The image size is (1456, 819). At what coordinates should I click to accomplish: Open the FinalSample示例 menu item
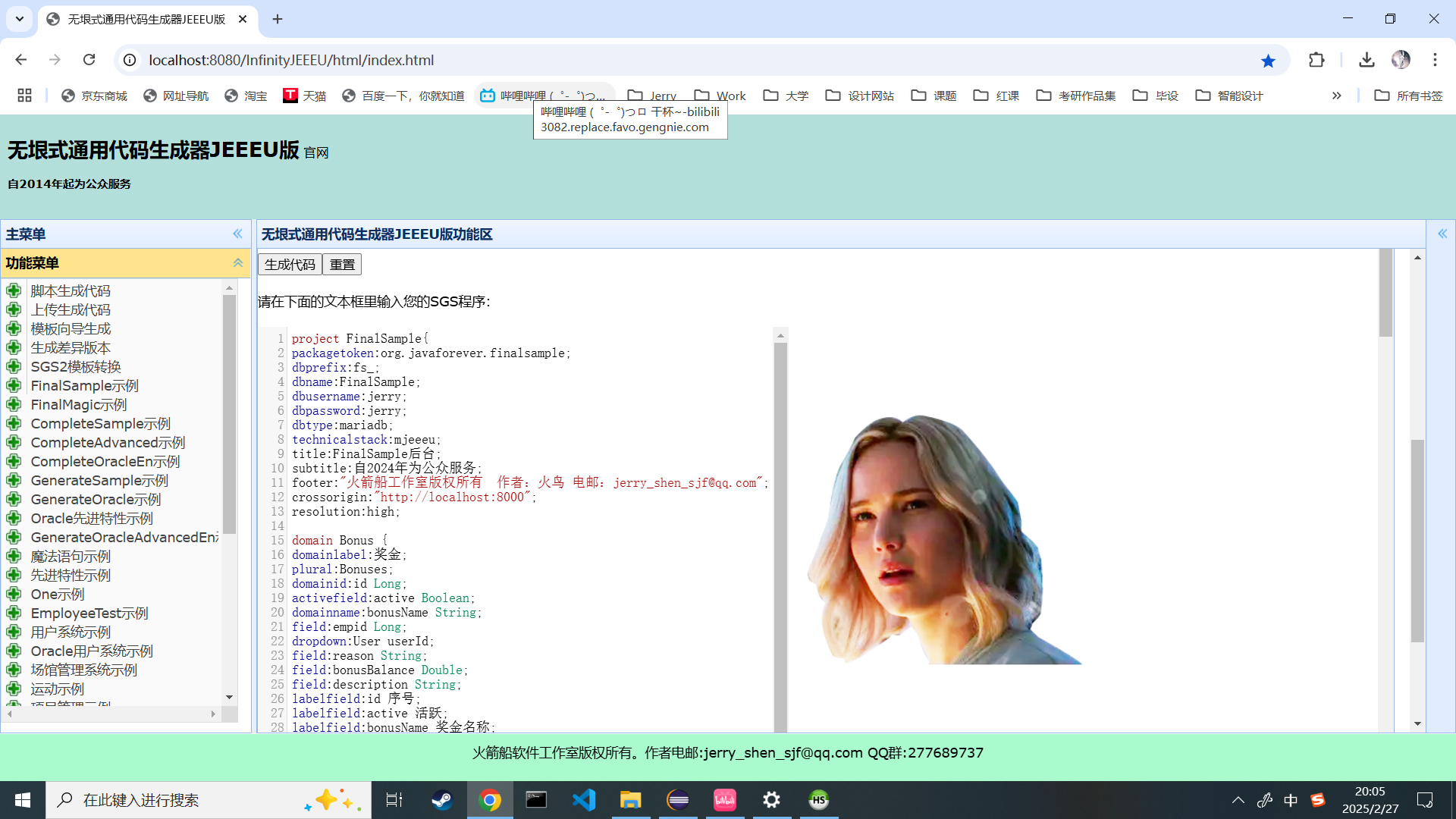coord(84,385)
